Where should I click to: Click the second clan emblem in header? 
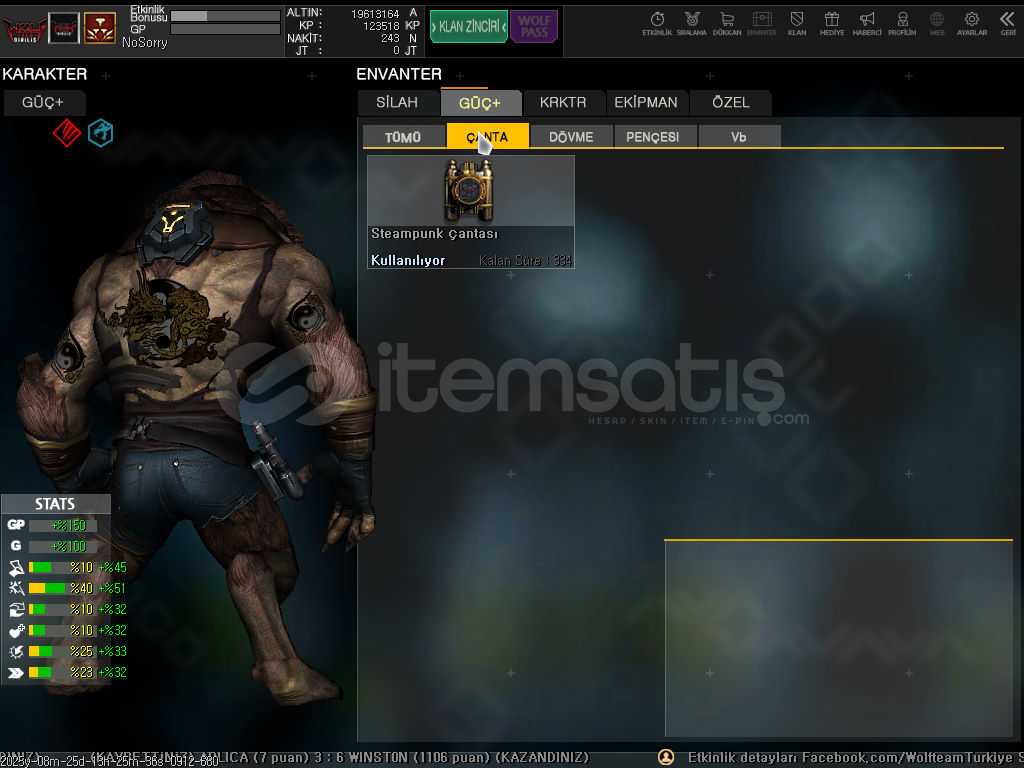(64, 28)
